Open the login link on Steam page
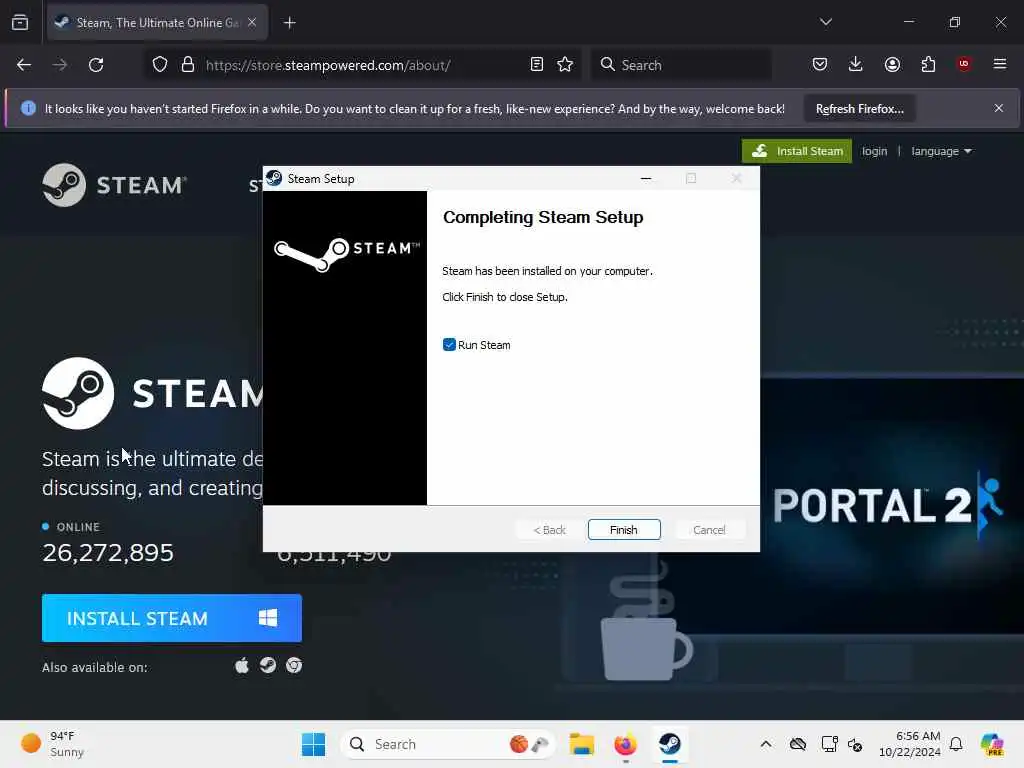Image resolution: width=1024 pixels, height=768 pixels. pos(874,151)
